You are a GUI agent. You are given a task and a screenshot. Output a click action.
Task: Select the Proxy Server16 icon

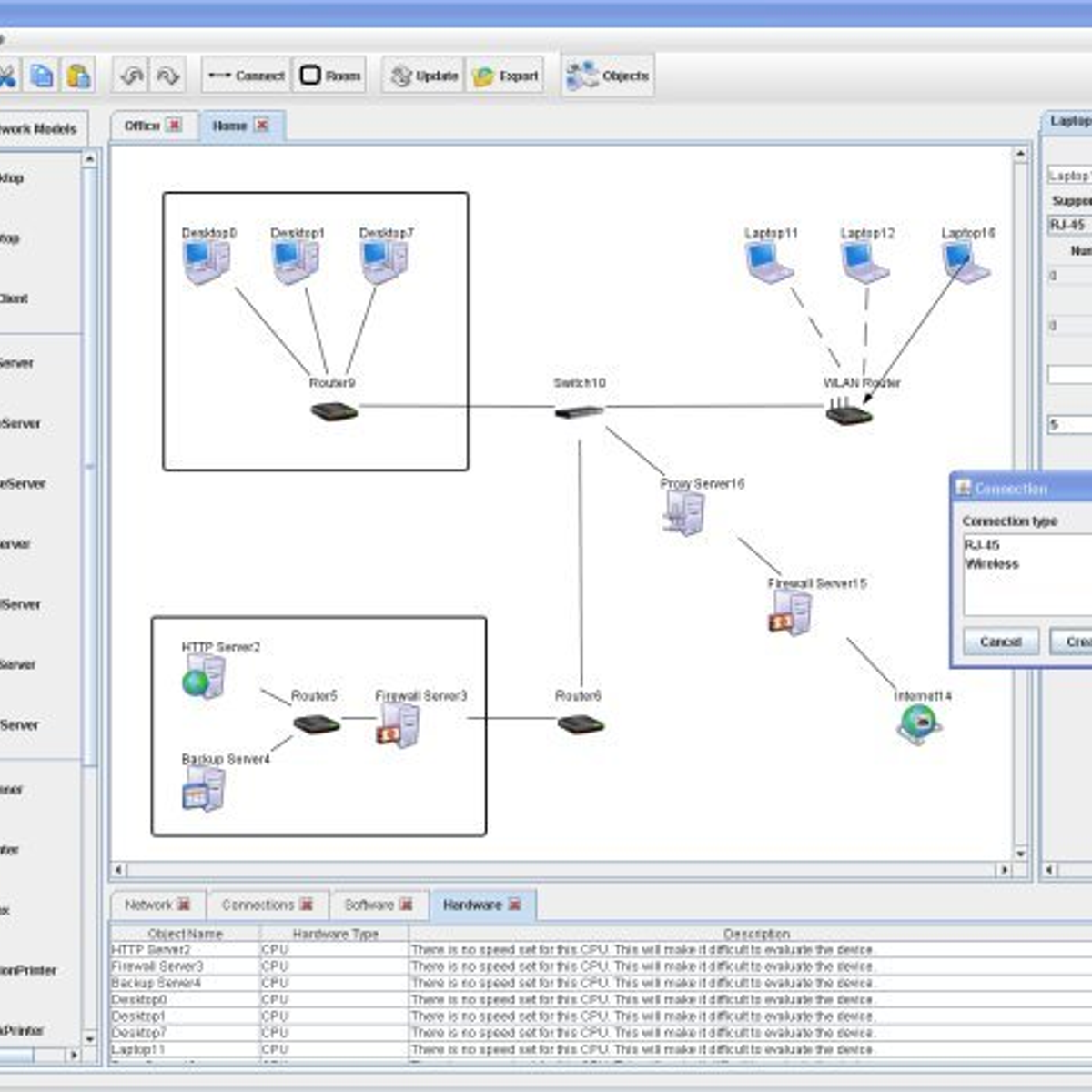(x=684, y=514)
